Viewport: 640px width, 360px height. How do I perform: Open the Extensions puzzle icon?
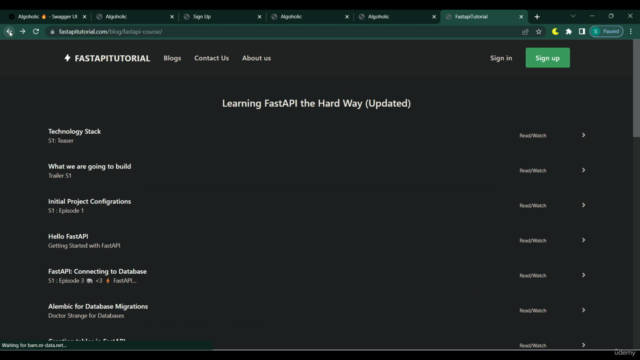click(x=569, y=31)
